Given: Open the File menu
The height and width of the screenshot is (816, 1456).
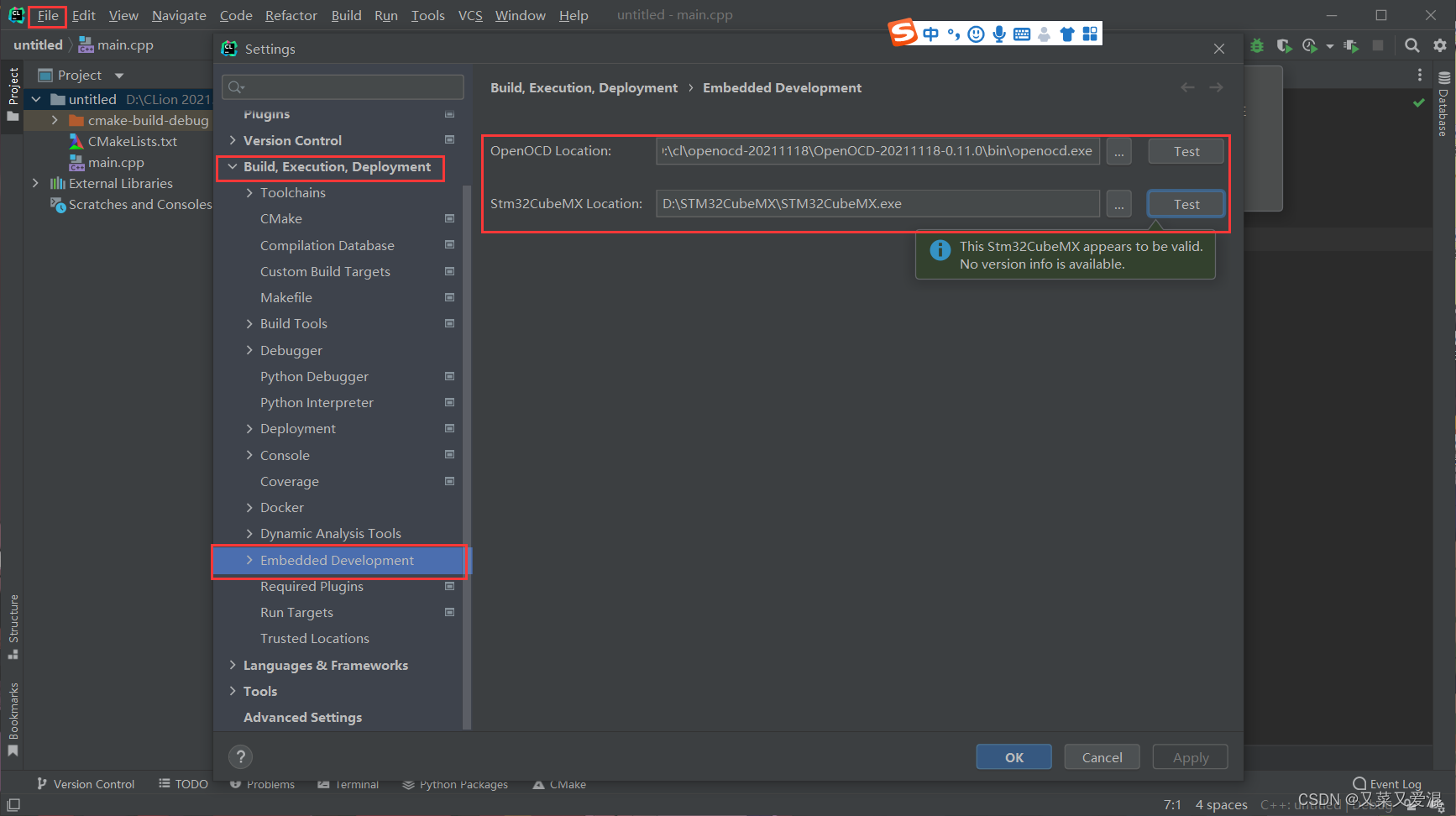Looking at the screenshot, I should 48,15.
